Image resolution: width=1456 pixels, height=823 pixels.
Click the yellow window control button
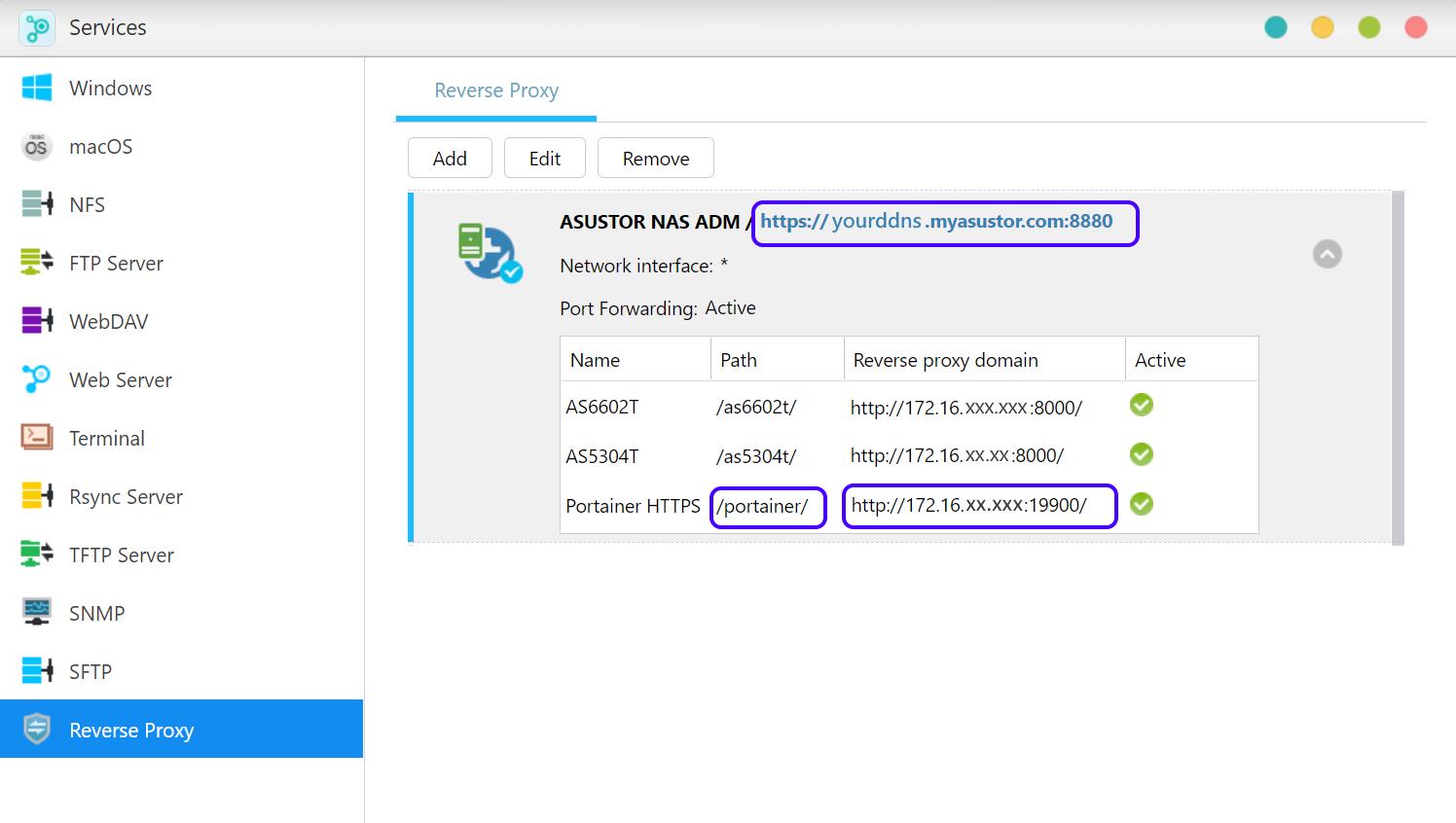pyautogui.click(x=1323, y=27)
